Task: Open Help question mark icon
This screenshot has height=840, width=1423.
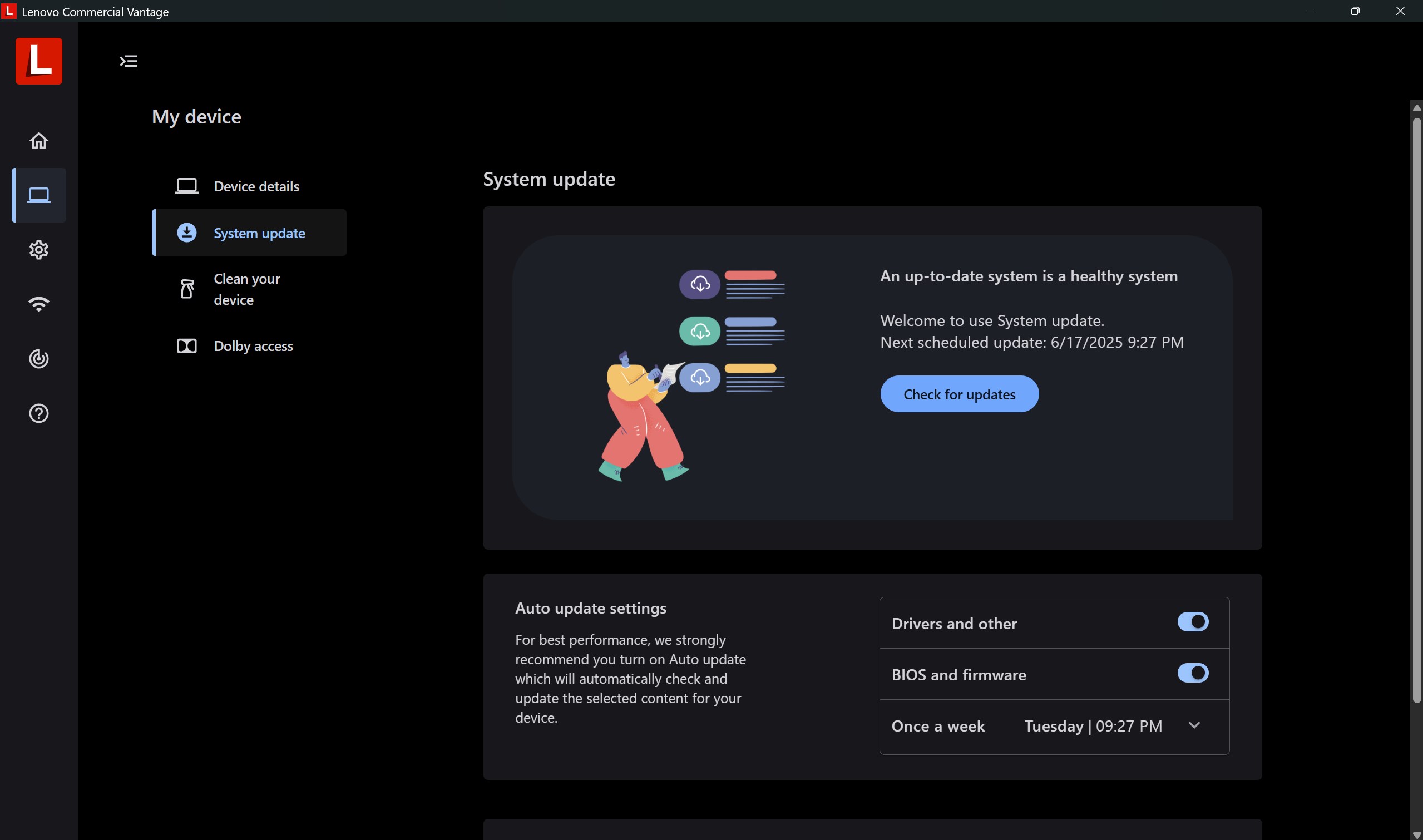Action: [38, 414]
